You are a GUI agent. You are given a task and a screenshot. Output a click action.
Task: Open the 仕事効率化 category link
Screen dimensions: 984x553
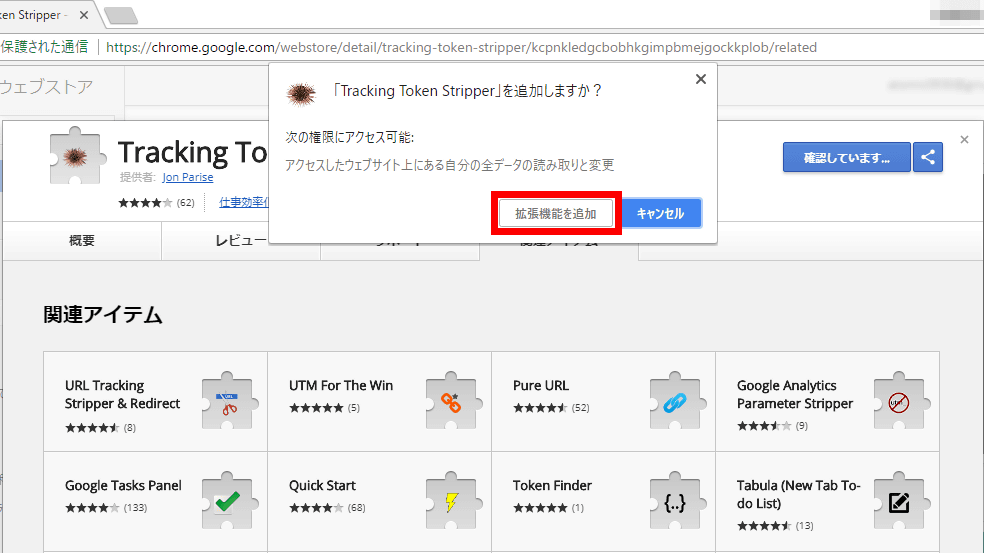click(x=243, y=202)
